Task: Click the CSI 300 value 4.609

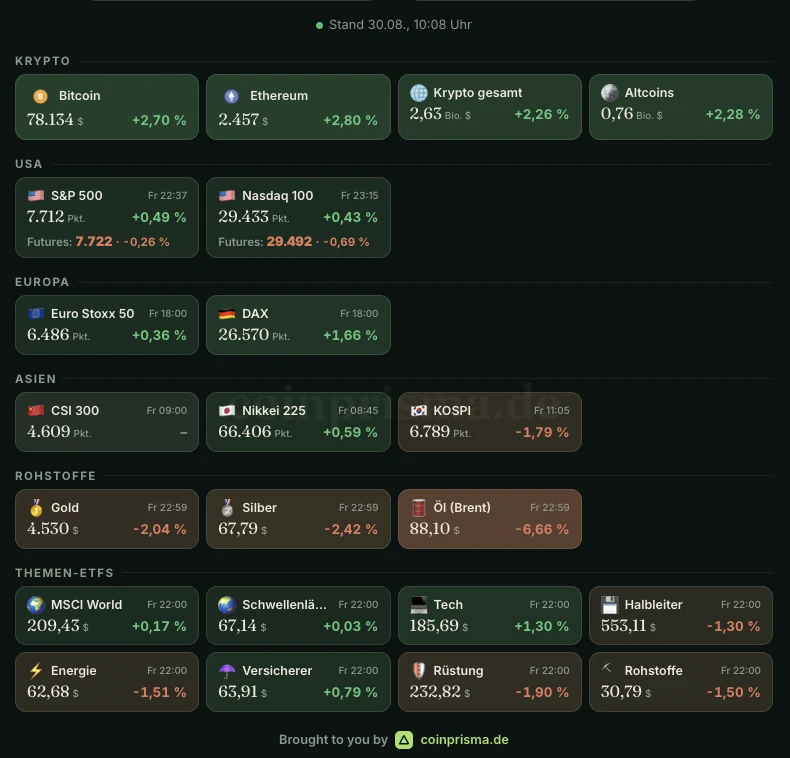Action: [48, 432]
